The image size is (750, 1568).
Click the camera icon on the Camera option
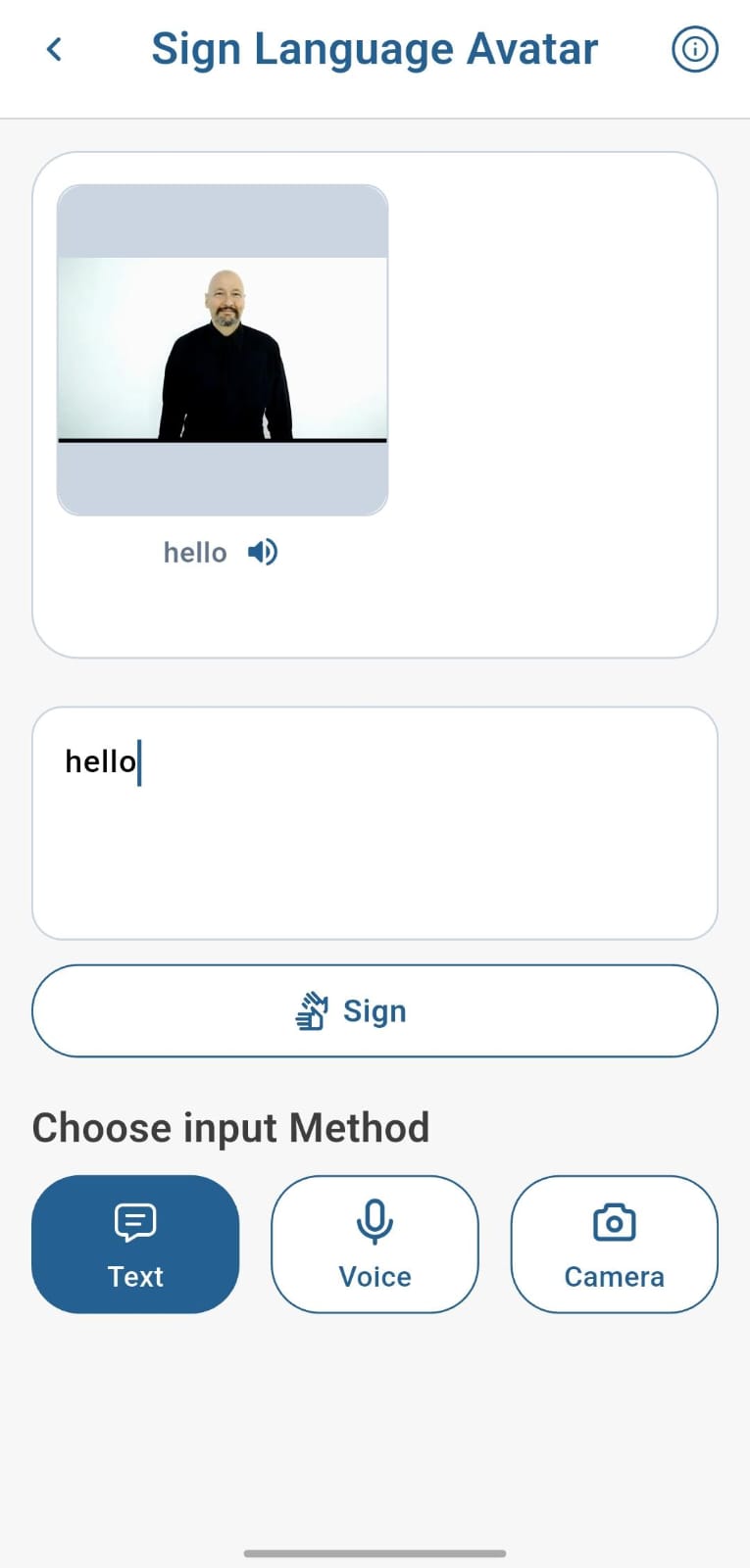click(x=614, y=1221)
